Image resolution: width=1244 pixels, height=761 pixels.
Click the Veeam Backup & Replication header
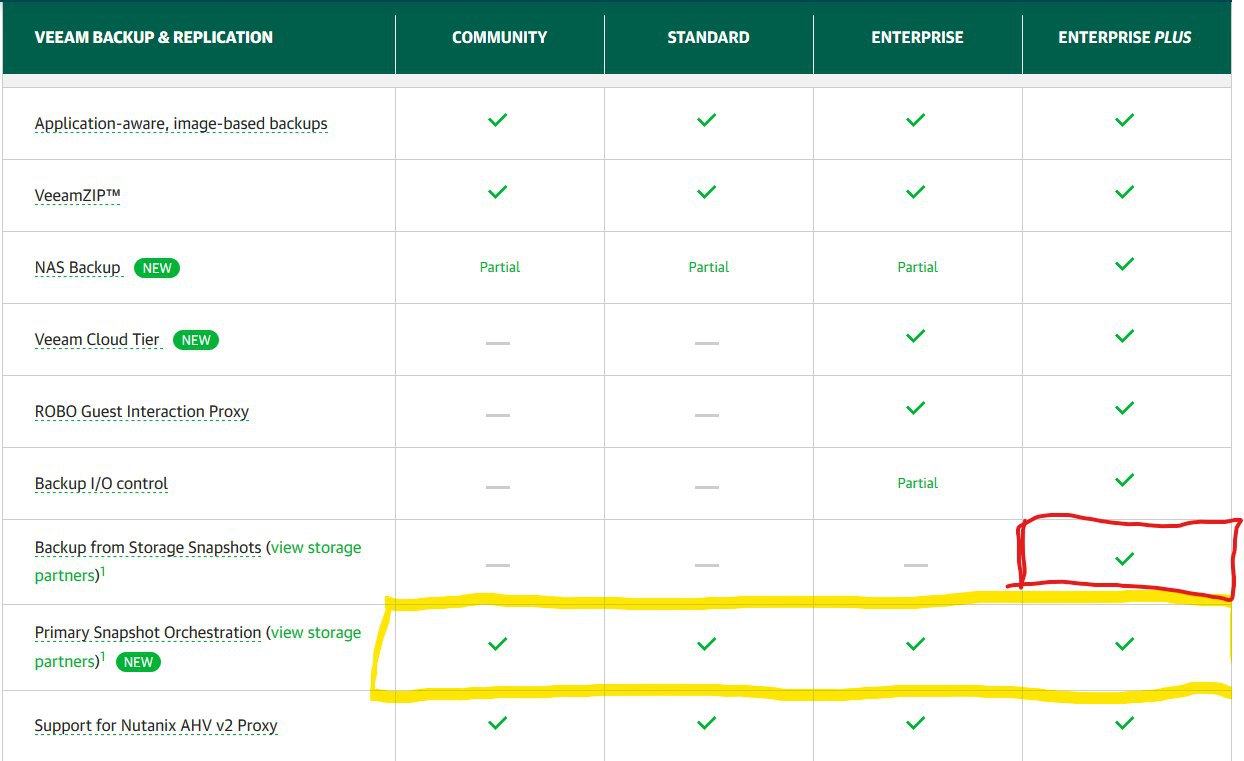pos(154,38)
